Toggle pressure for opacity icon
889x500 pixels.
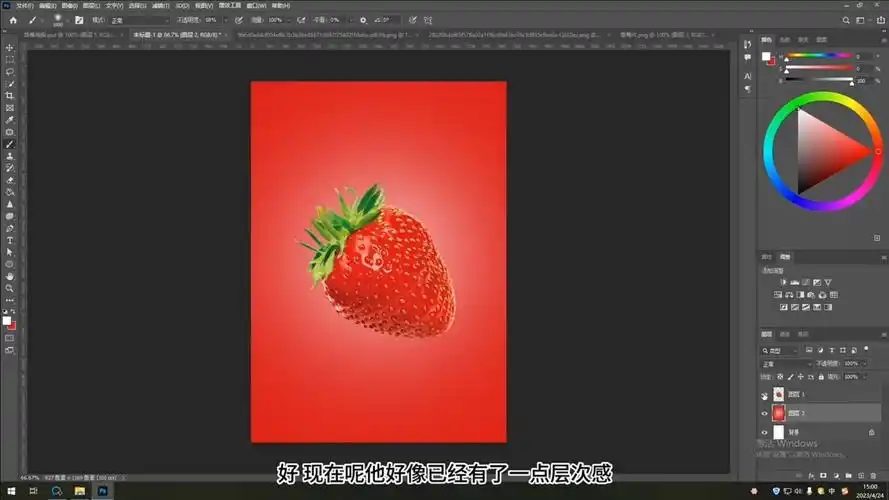(x=239, y=20)
